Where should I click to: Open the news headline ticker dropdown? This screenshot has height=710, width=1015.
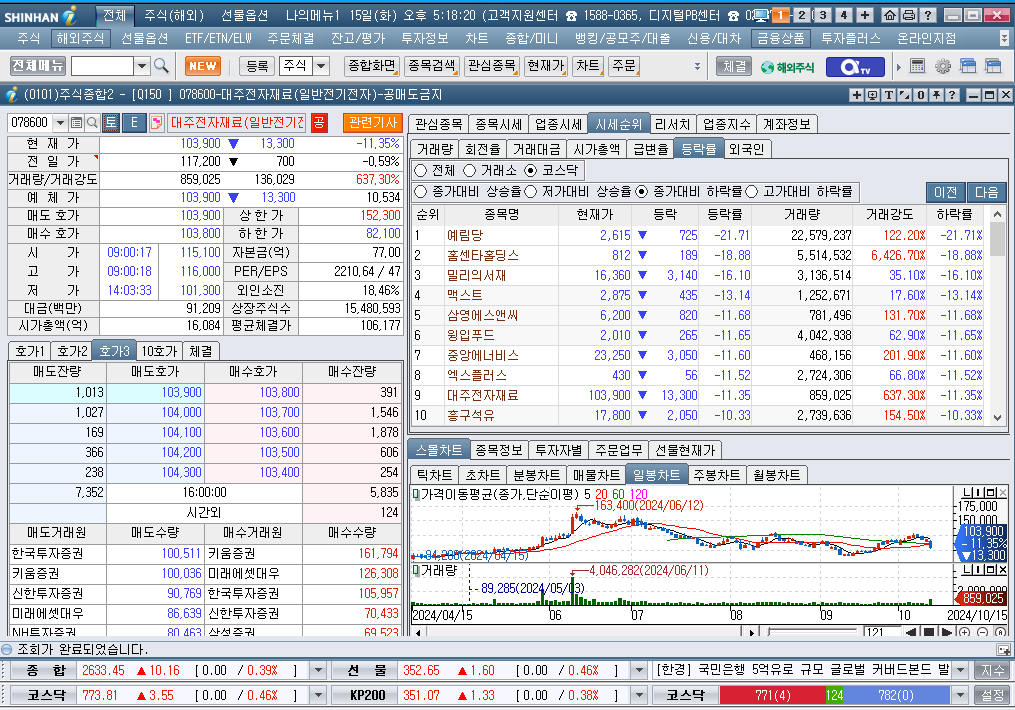coord(961,671)
